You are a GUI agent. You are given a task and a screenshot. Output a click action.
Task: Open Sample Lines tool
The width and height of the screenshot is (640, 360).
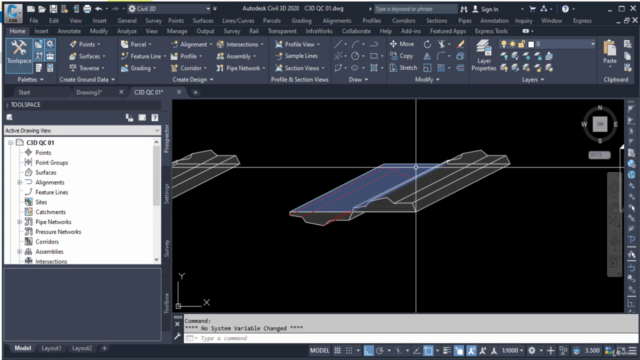297,56
